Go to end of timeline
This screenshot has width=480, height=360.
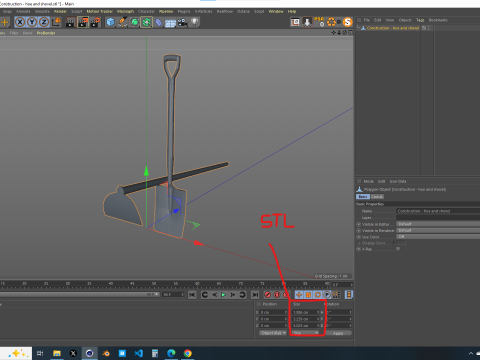[x=255, y=295]
